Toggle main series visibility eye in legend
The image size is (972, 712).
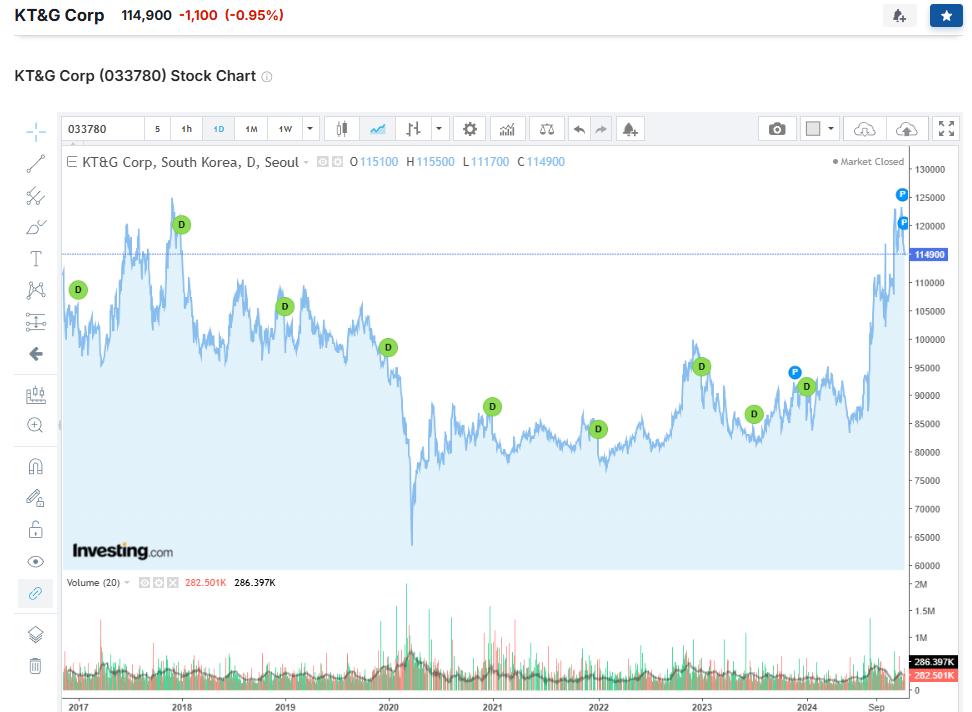(x=322, y=162)
